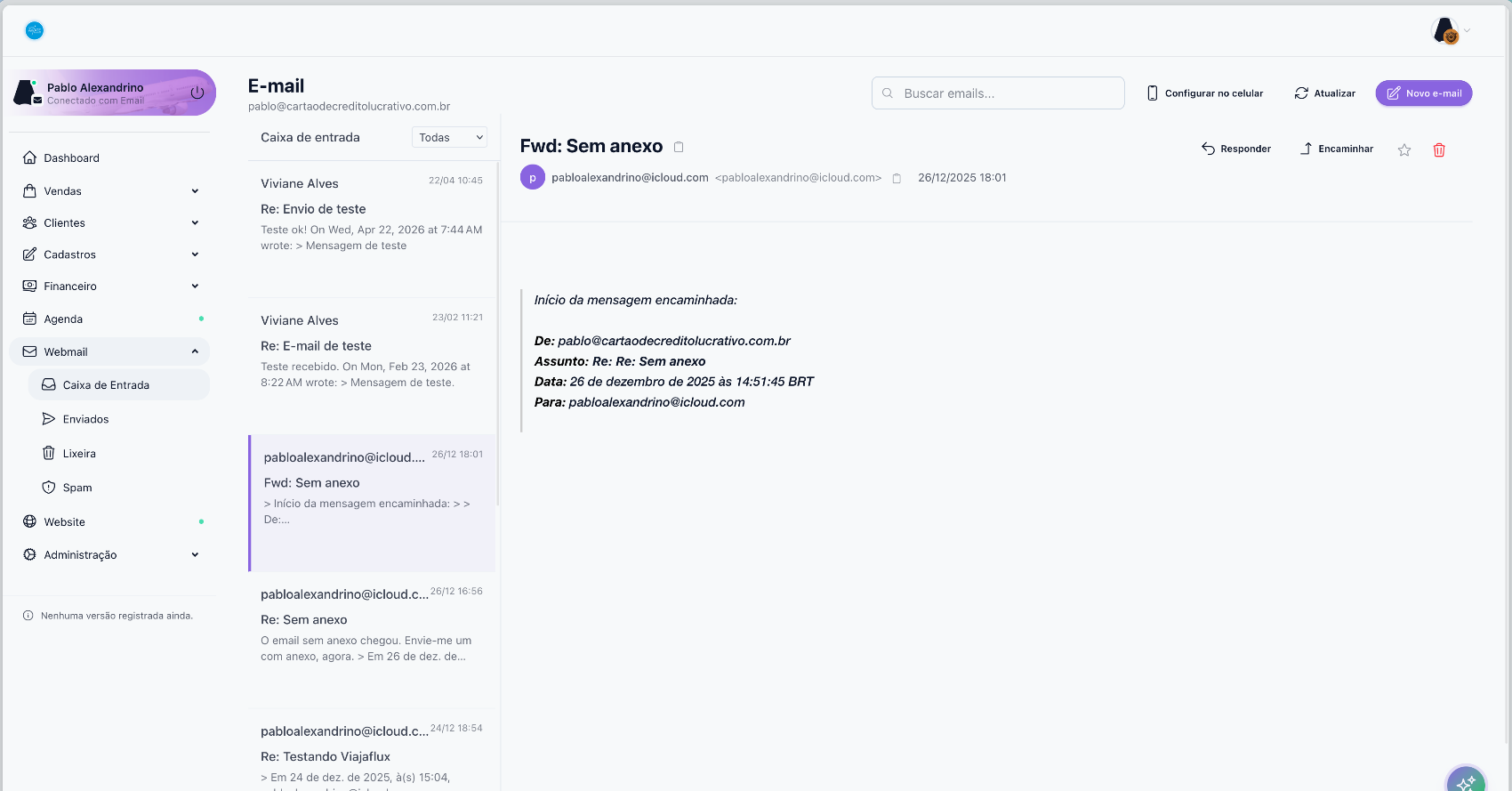The width and height of the screenshot is (1512, 791).
Task: Copy subject icon next to Fwd: Sem anexo
Action: point(679,147)
